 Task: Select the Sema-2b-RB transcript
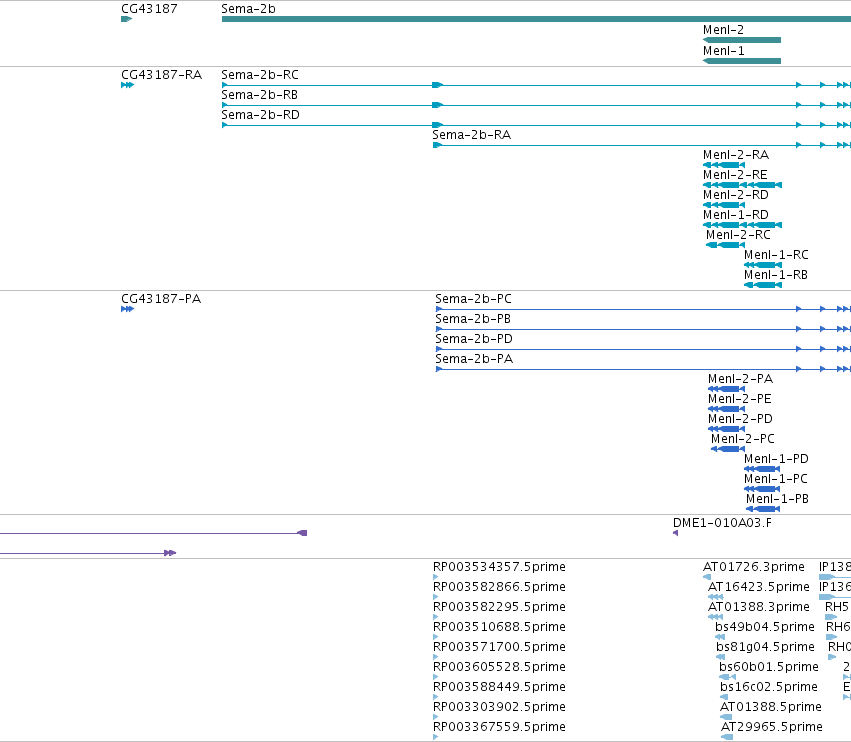coord(536,105)
